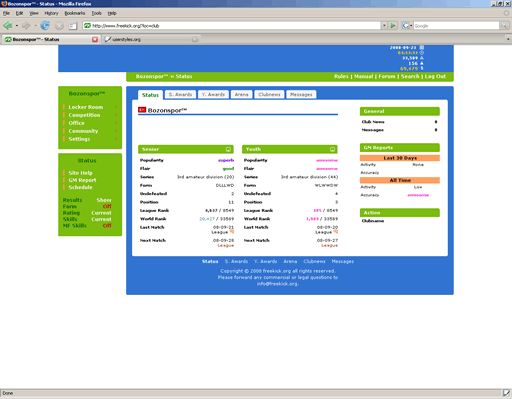Click into the Google search box
The width and height of the screenshot is (512, 399).
(456, 25)
